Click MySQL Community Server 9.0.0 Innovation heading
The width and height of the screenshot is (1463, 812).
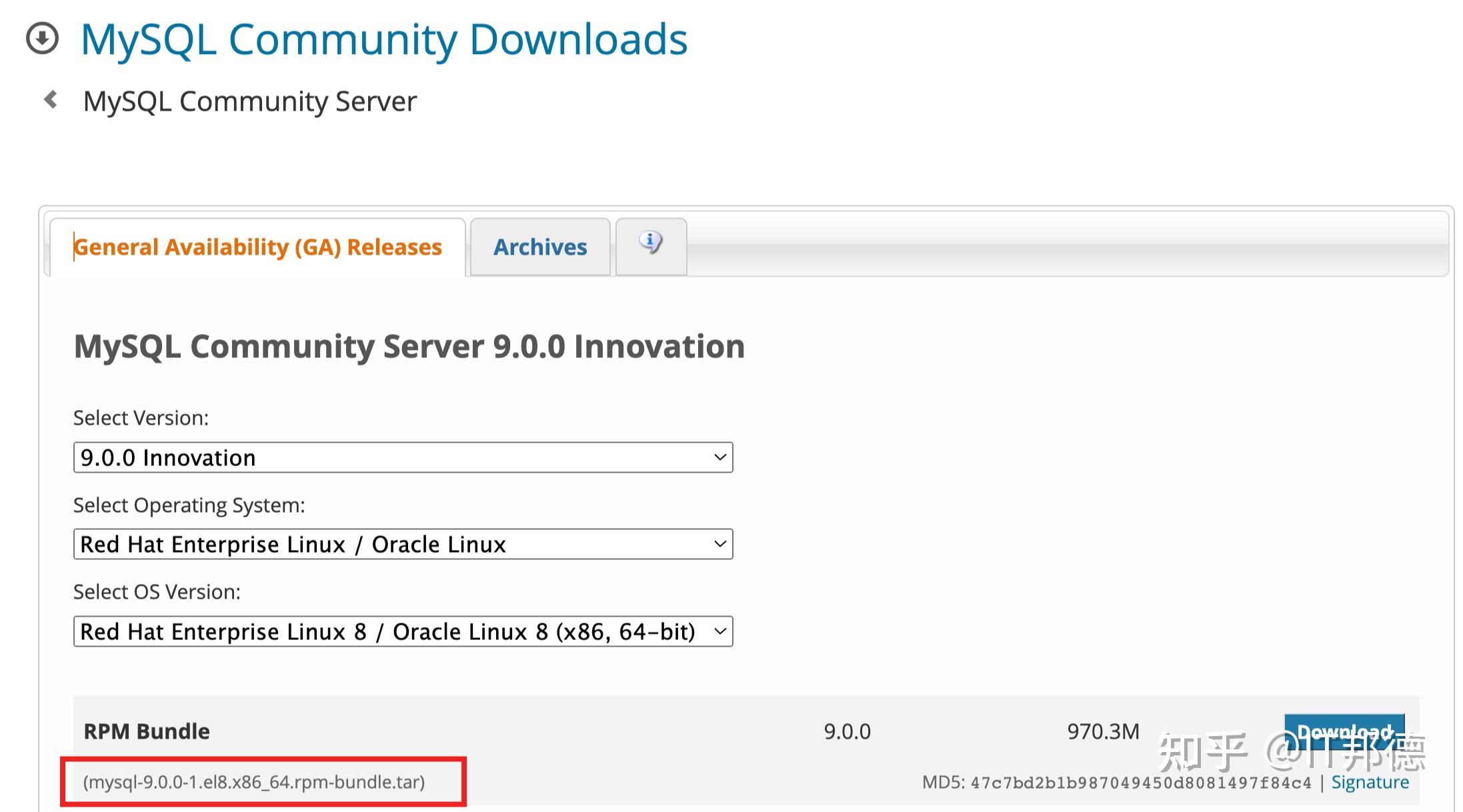[409, 347]
